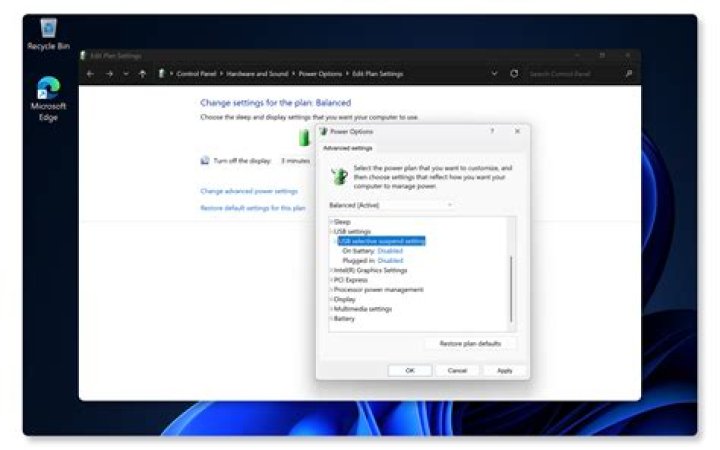Select Hardware and Sound in the breadcrumb

[257, 74]
